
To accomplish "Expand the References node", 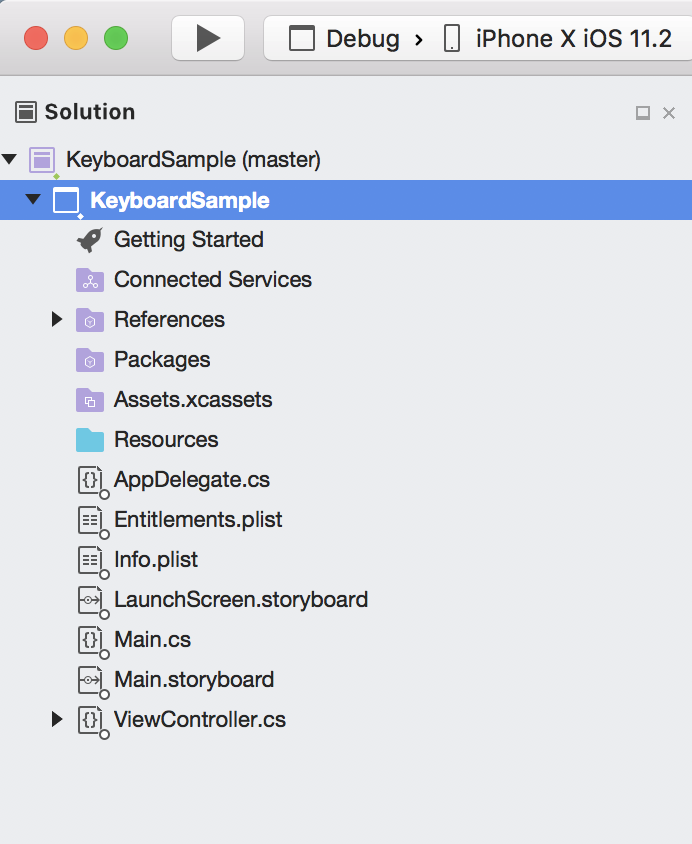I will click(56, 319).
